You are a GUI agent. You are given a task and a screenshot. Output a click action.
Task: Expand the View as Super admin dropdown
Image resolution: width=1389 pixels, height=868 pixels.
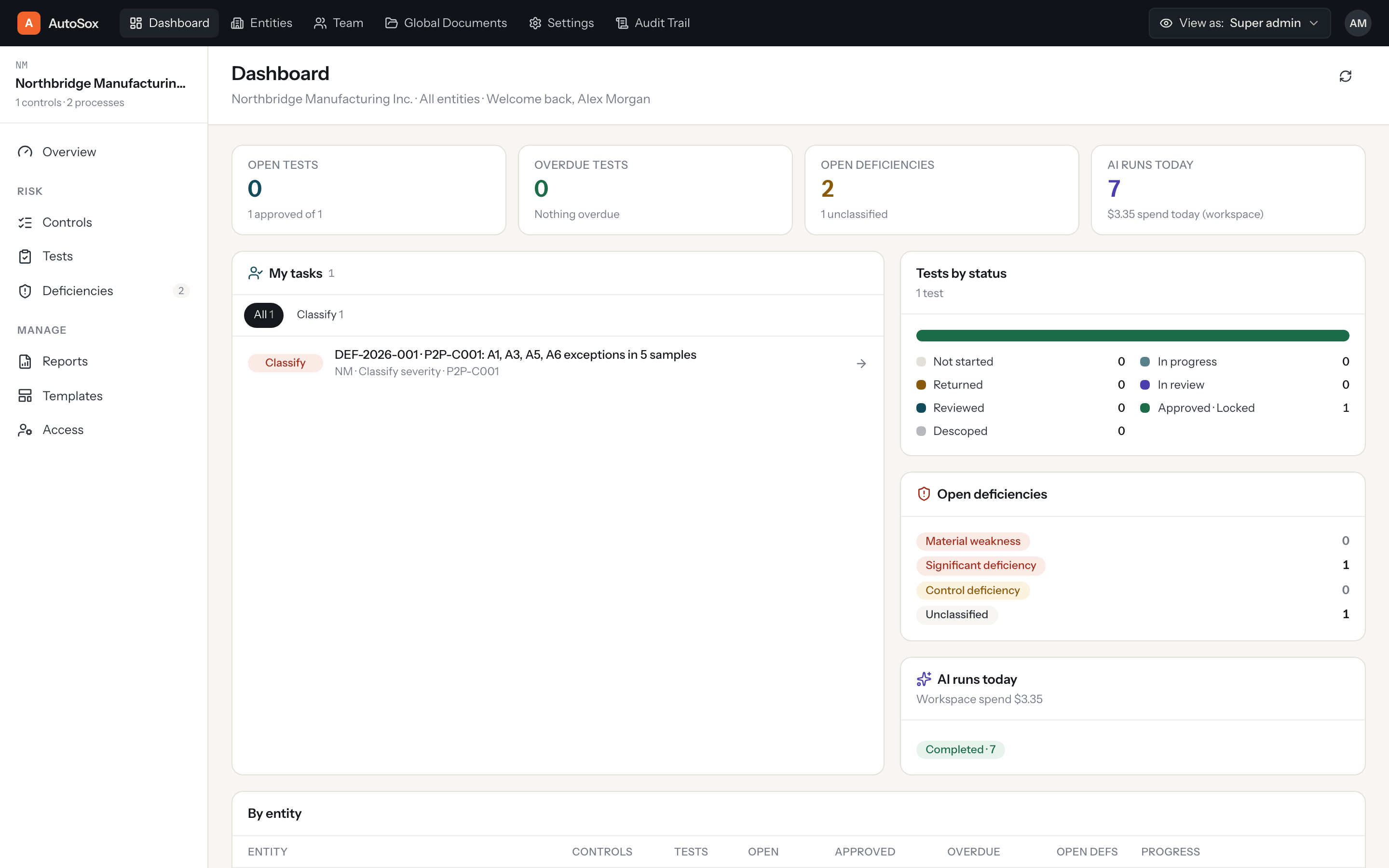[1239, 23]
